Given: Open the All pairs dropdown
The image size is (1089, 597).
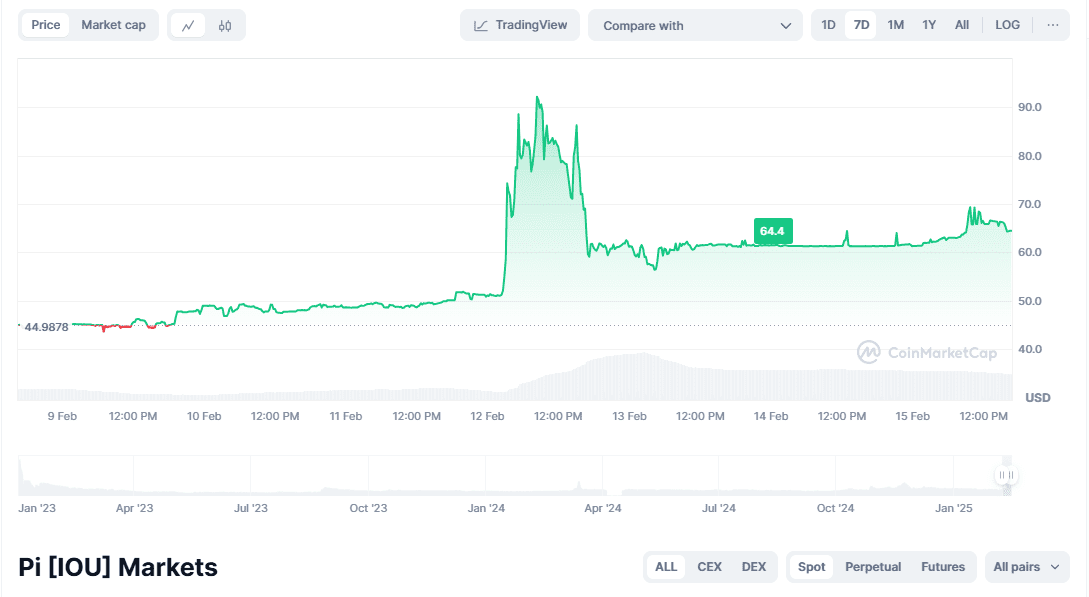Looking at the screenshot, I should click(x=1026, y=566).
